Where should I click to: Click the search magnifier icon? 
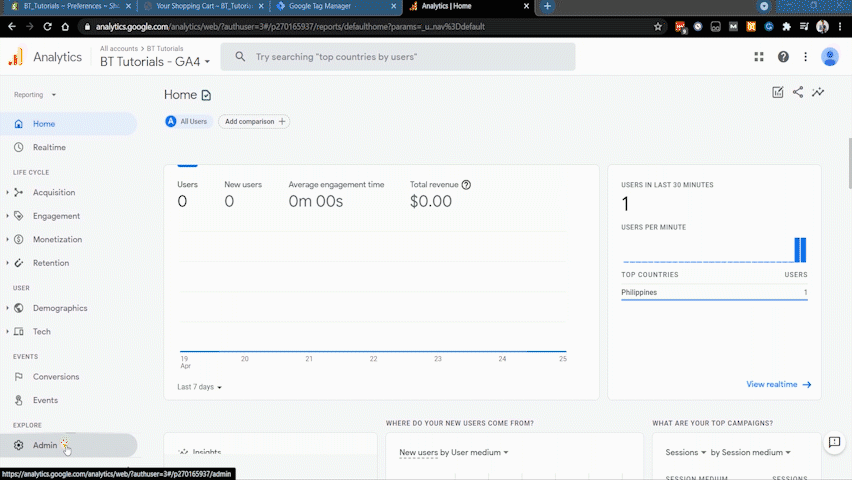[240, 57]
